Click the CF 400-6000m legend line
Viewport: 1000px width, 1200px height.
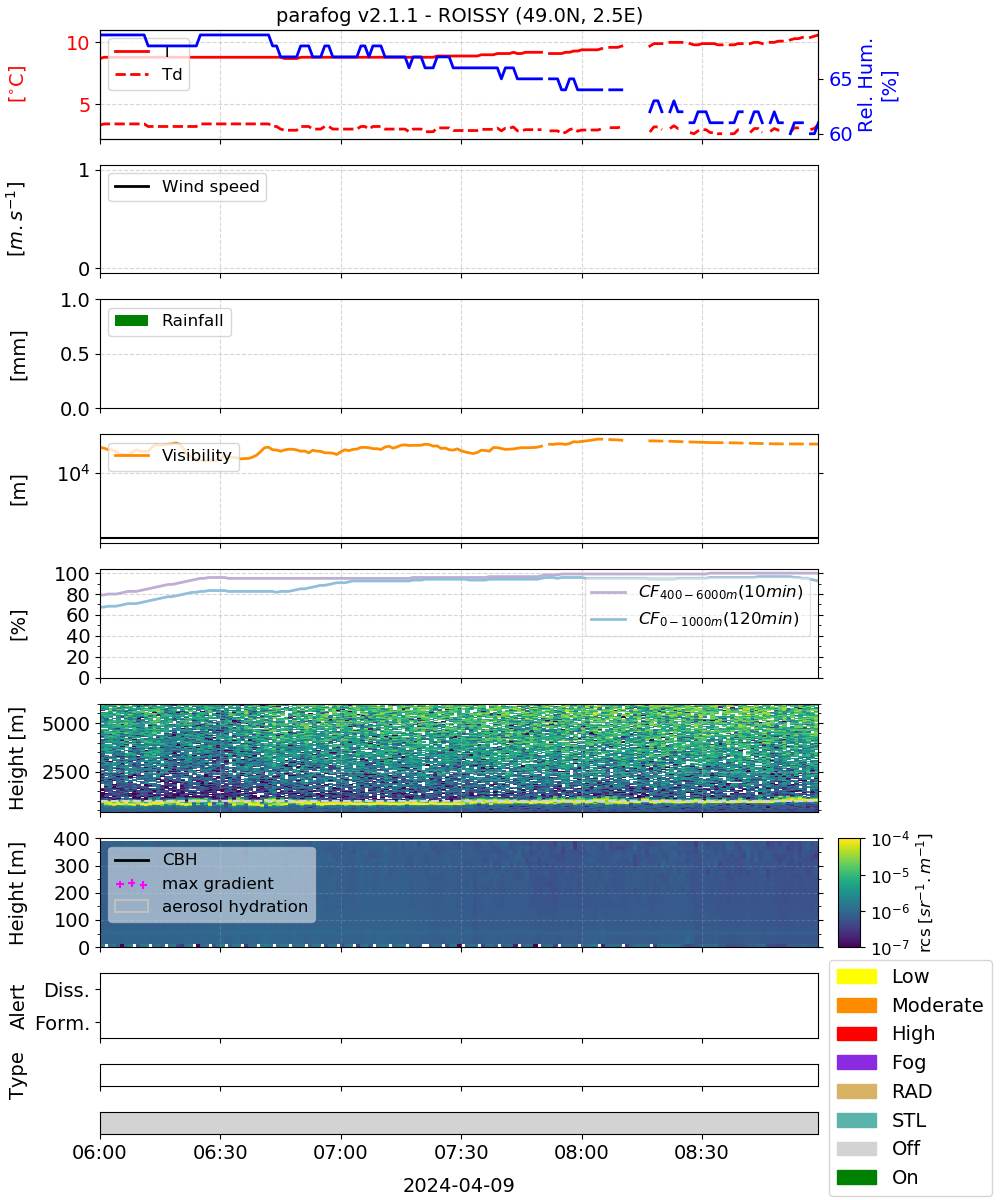609,592
